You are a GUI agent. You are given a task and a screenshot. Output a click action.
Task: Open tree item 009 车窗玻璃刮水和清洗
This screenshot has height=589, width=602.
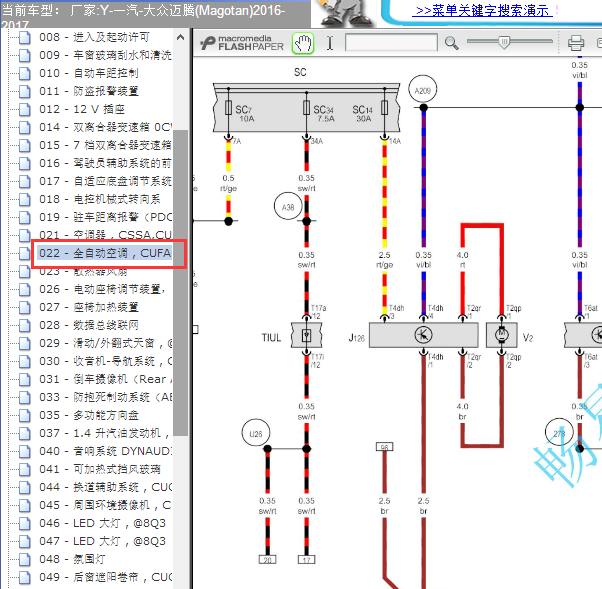105,55
